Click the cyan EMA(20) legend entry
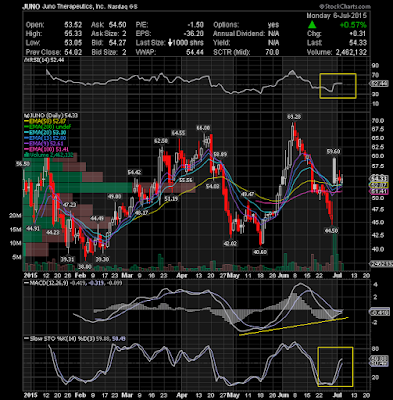 [45, 132]
